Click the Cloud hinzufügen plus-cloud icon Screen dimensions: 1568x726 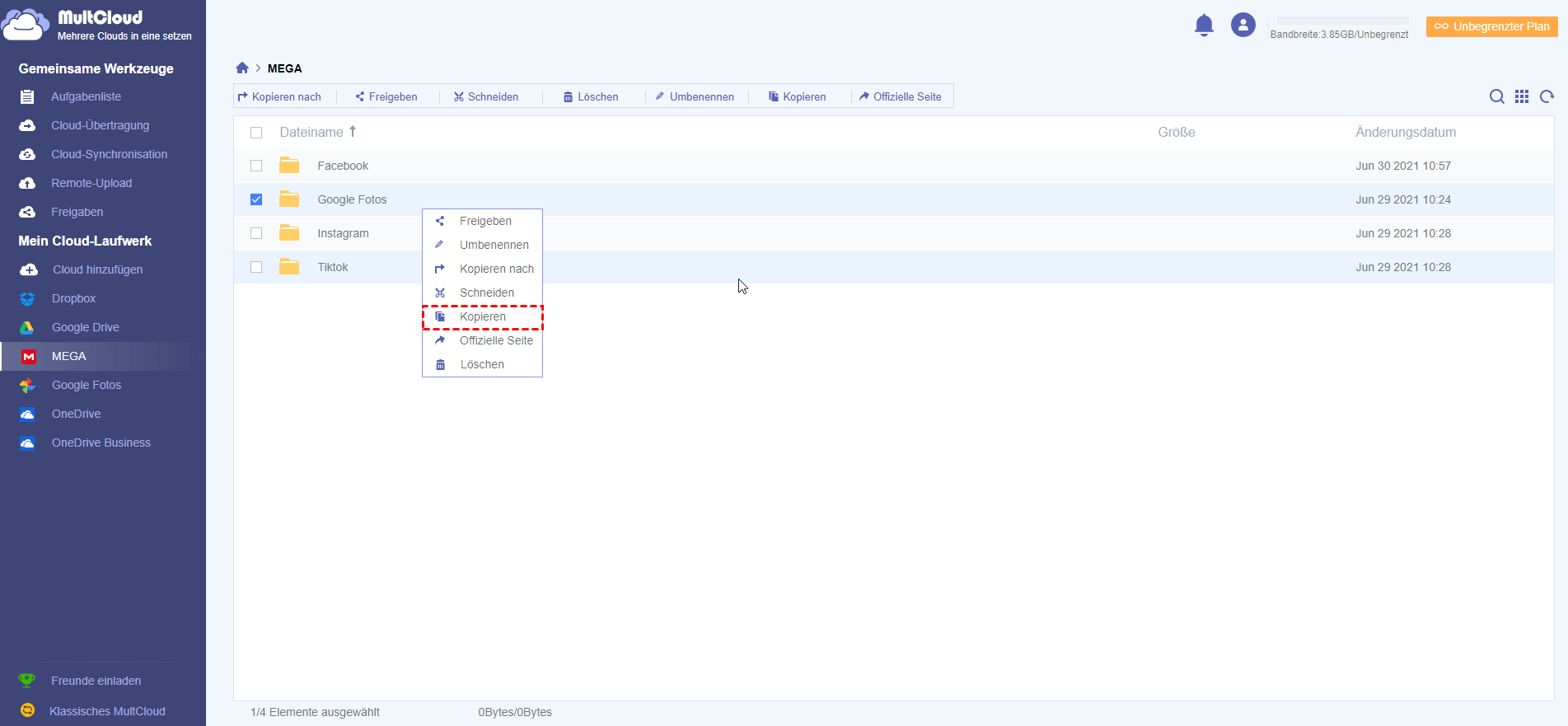point(29,269)
